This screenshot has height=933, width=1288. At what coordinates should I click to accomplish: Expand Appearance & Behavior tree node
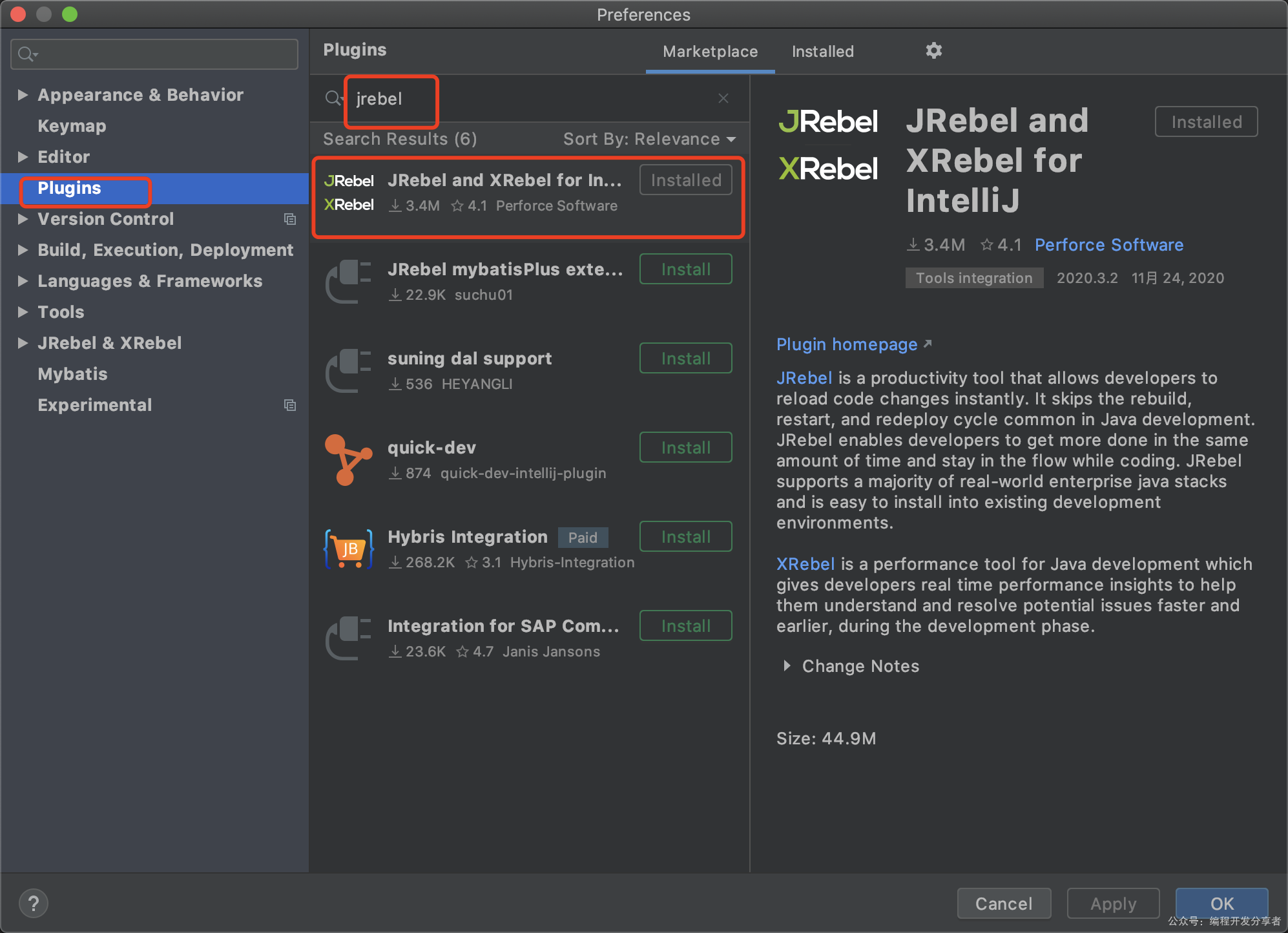tap(23, 95)
